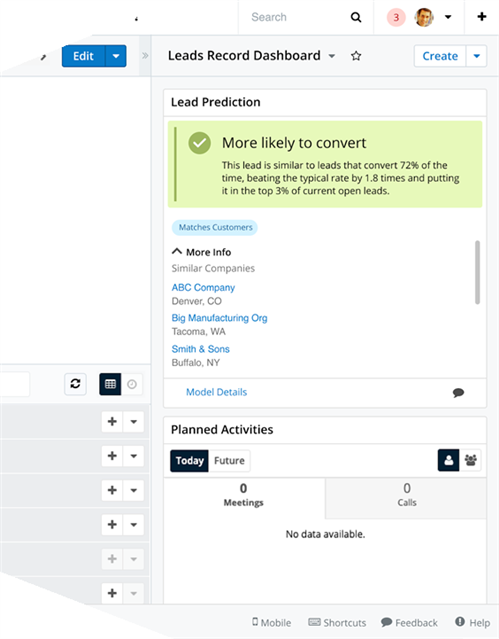Image resolution: width=499 pixels, height=639 pixels.
Task: Open the Create button dropdown arrow
Action: pyautogui.click(x=476, y=56)
